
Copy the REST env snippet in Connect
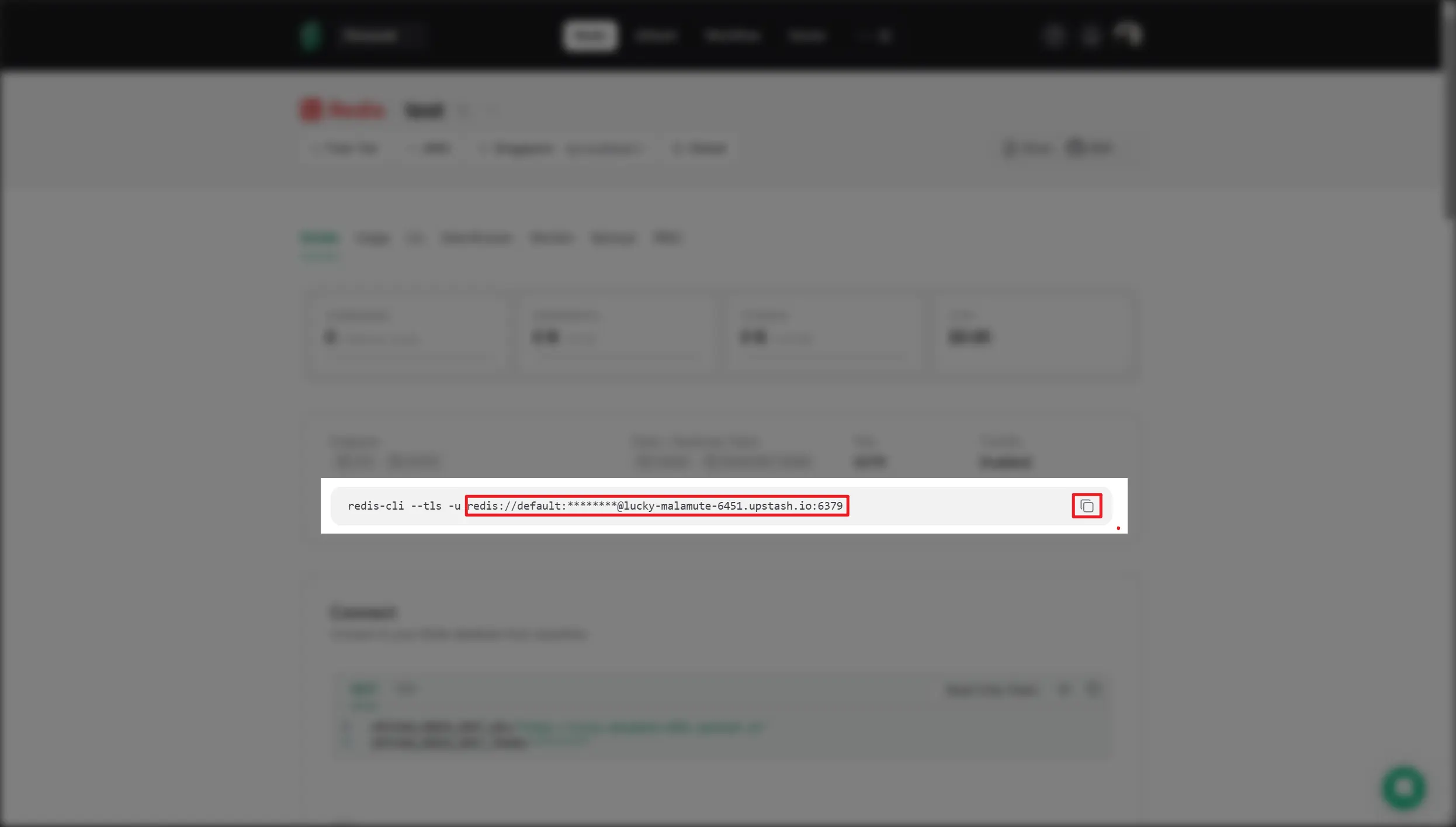pos(1093,689)
